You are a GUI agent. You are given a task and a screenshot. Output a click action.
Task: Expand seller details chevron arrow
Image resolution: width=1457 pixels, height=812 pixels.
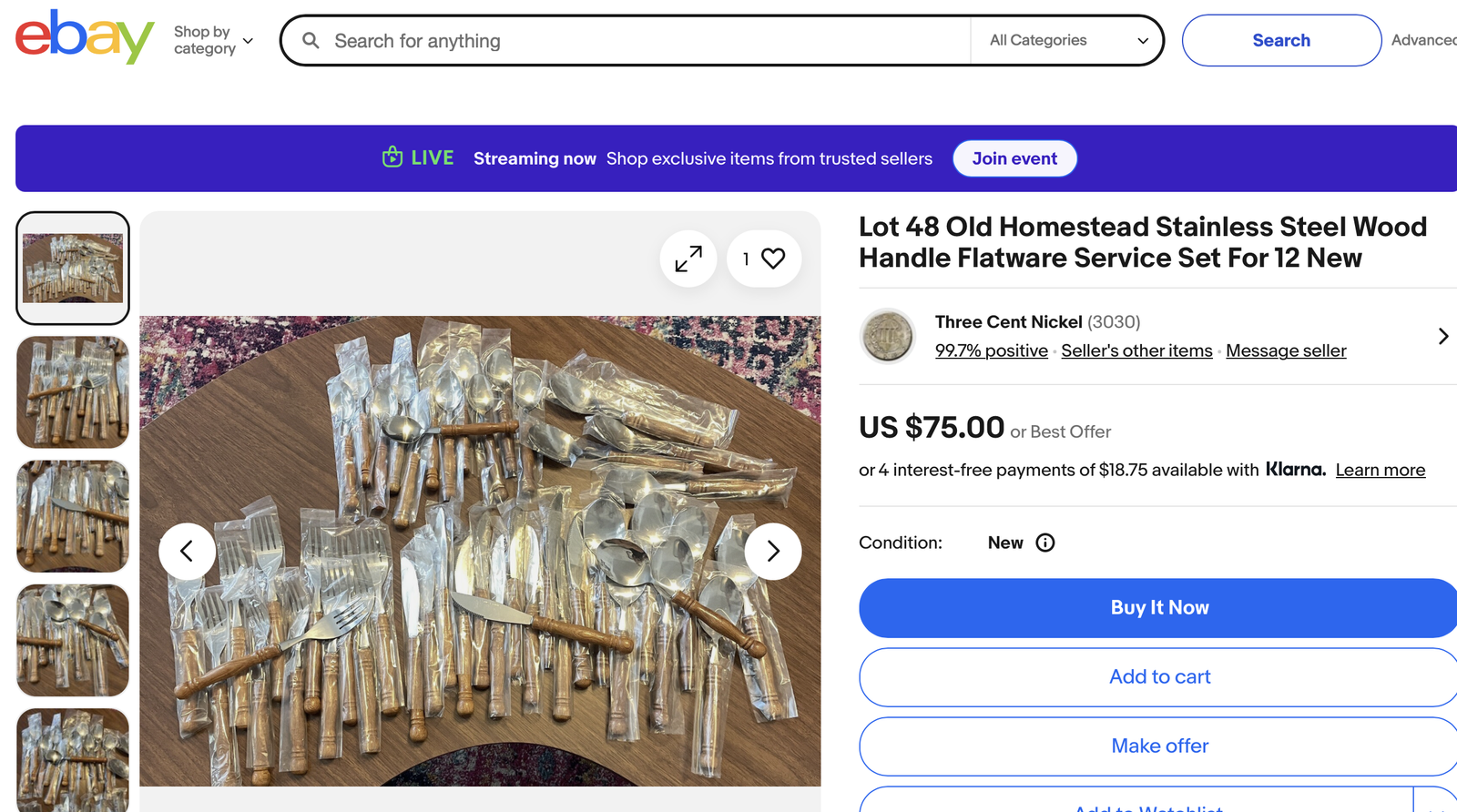click(1442, 336)
